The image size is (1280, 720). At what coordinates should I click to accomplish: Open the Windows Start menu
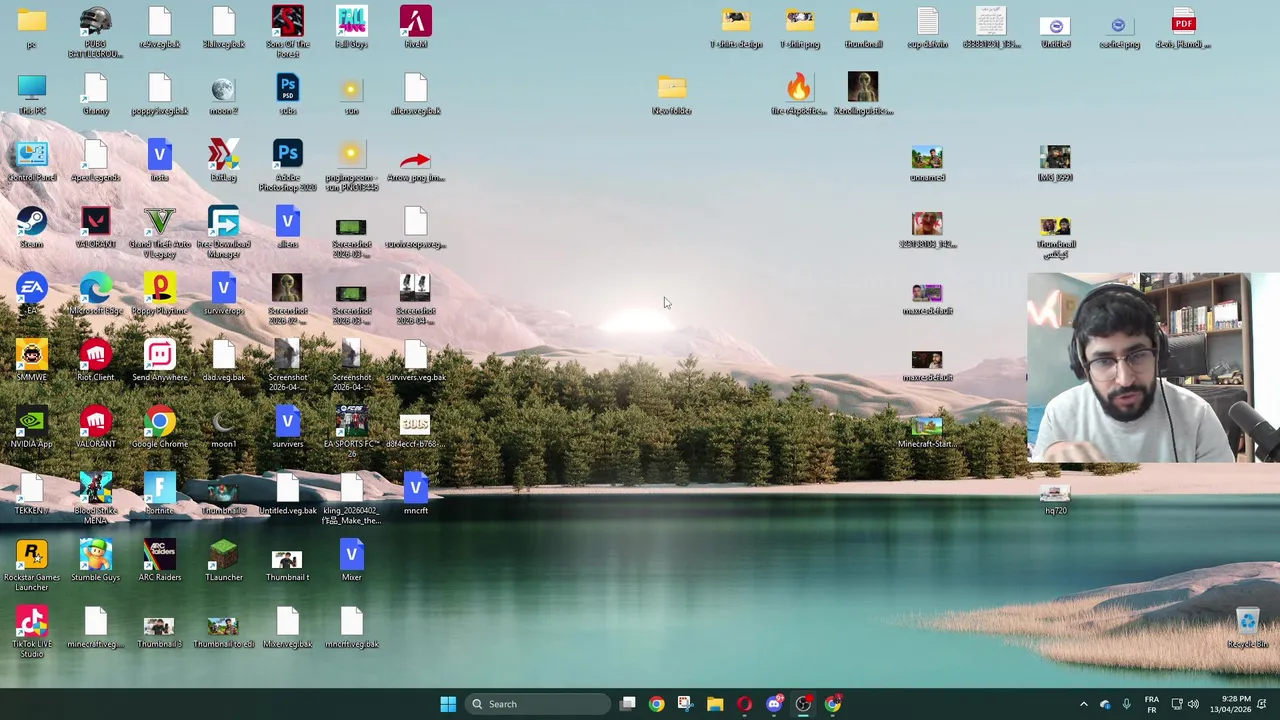pos(448,704)
